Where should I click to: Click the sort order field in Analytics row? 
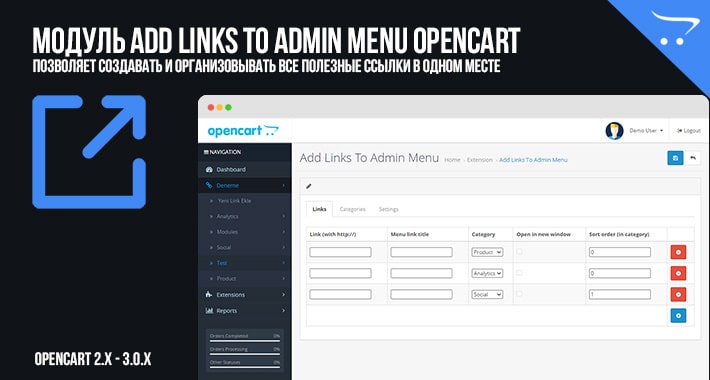620,273
